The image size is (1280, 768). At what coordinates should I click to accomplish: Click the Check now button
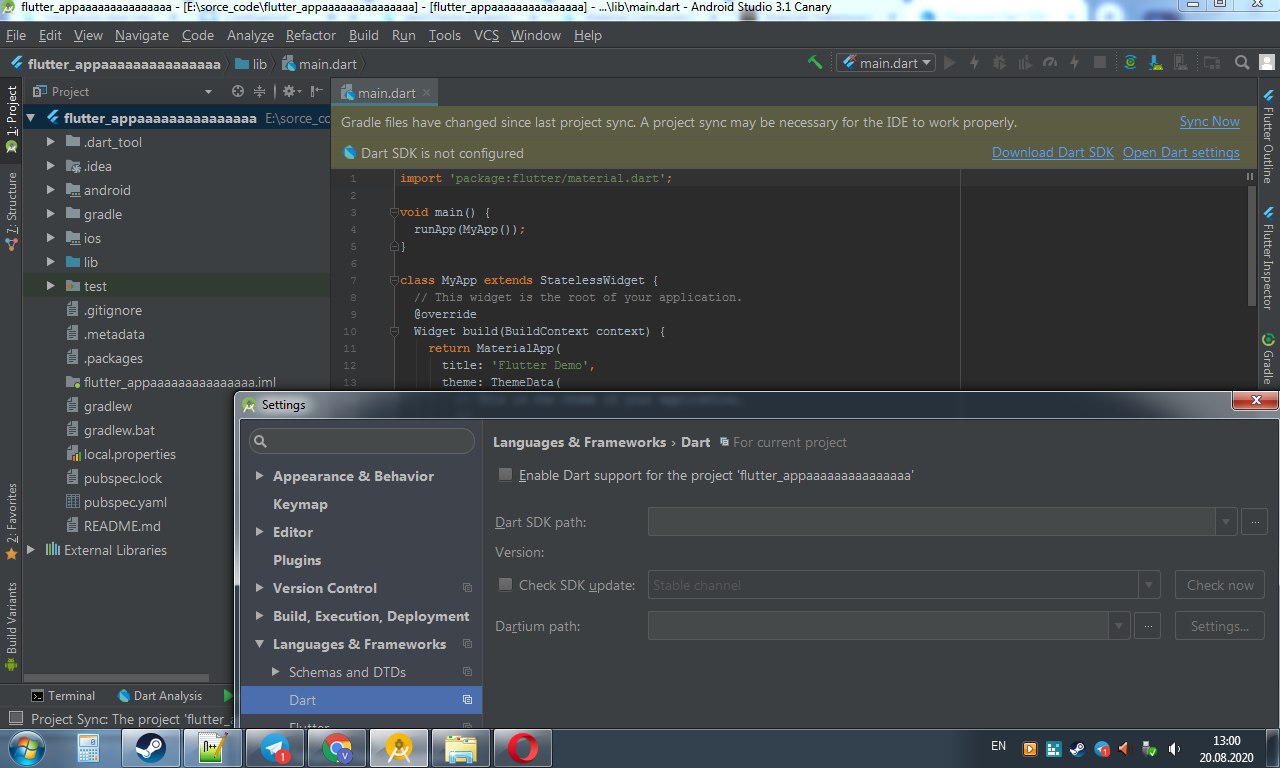point(1220,585)
